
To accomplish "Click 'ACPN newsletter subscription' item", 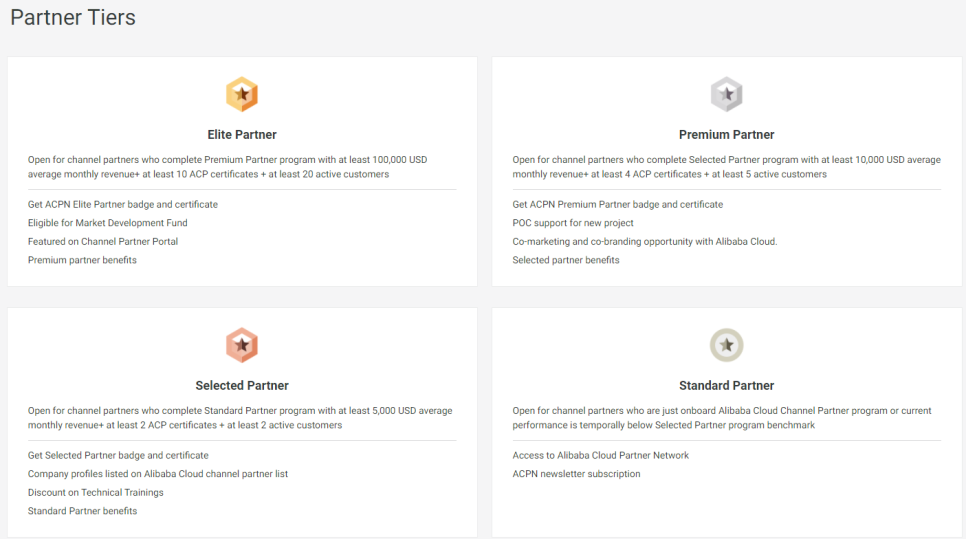I will (577, 474).
